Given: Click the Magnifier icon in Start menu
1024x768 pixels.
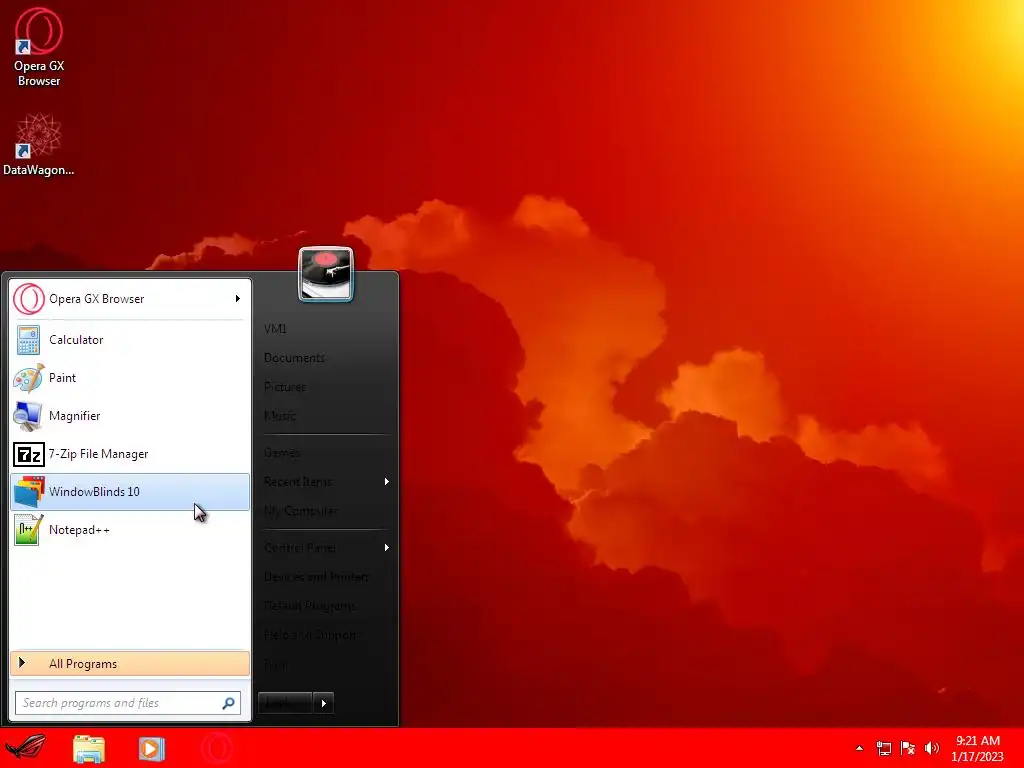Looking at the screenshot, I should [28, 416].
